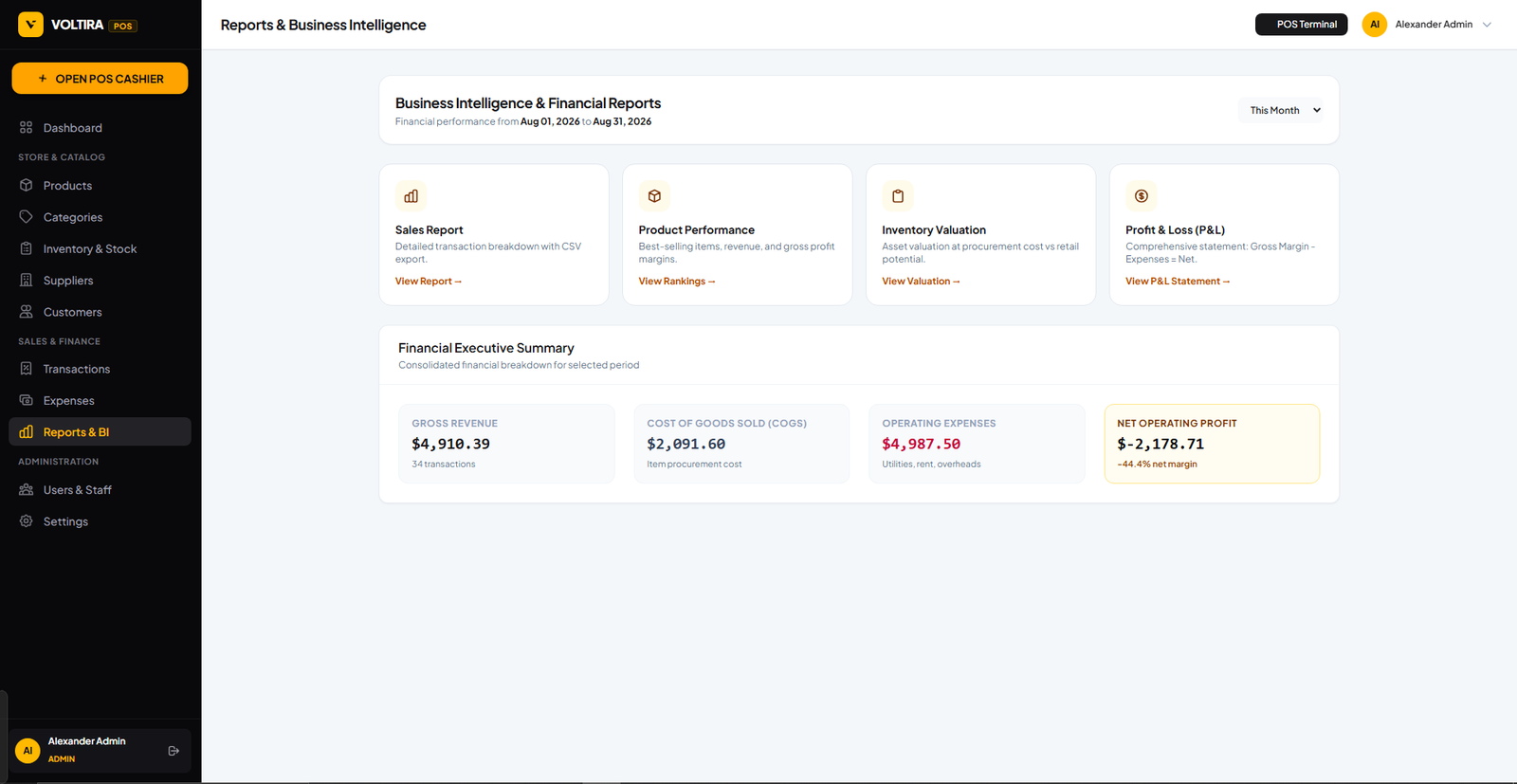Click the -44.4% net margin text
Screen dimensions: 1517x784
tap(1157, 465)
